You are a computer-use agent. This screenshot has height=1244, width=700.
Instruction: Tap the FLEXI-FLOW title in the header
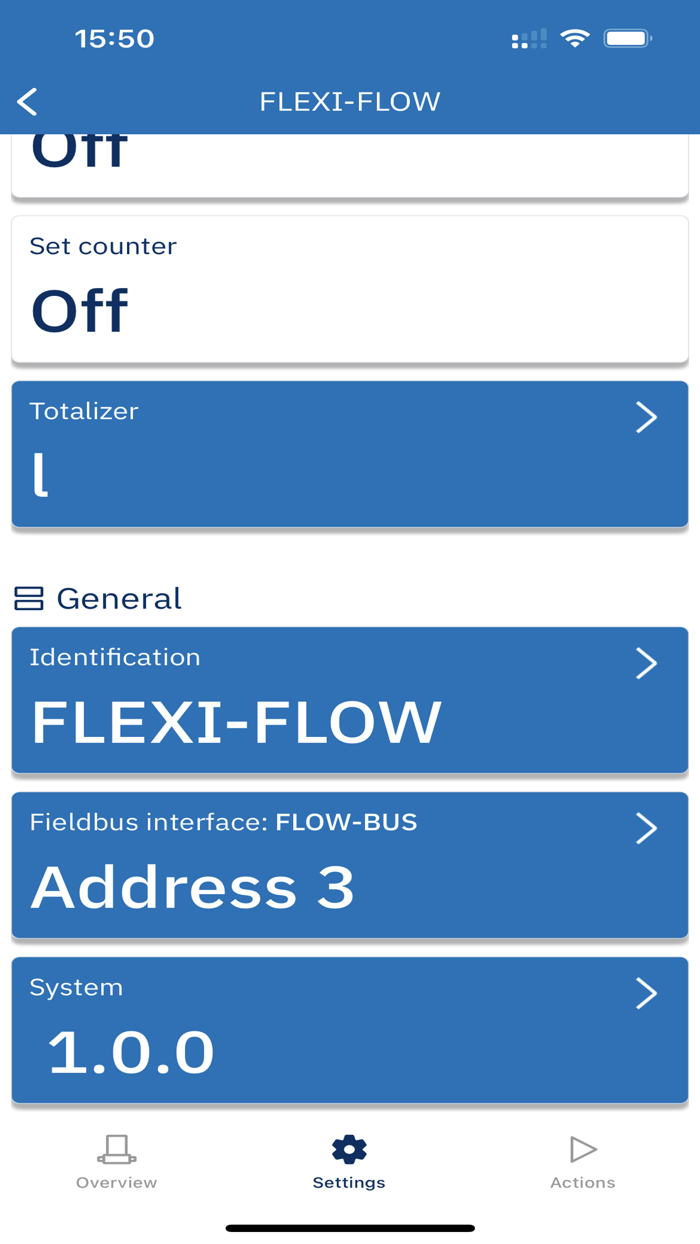pos(349,101)
